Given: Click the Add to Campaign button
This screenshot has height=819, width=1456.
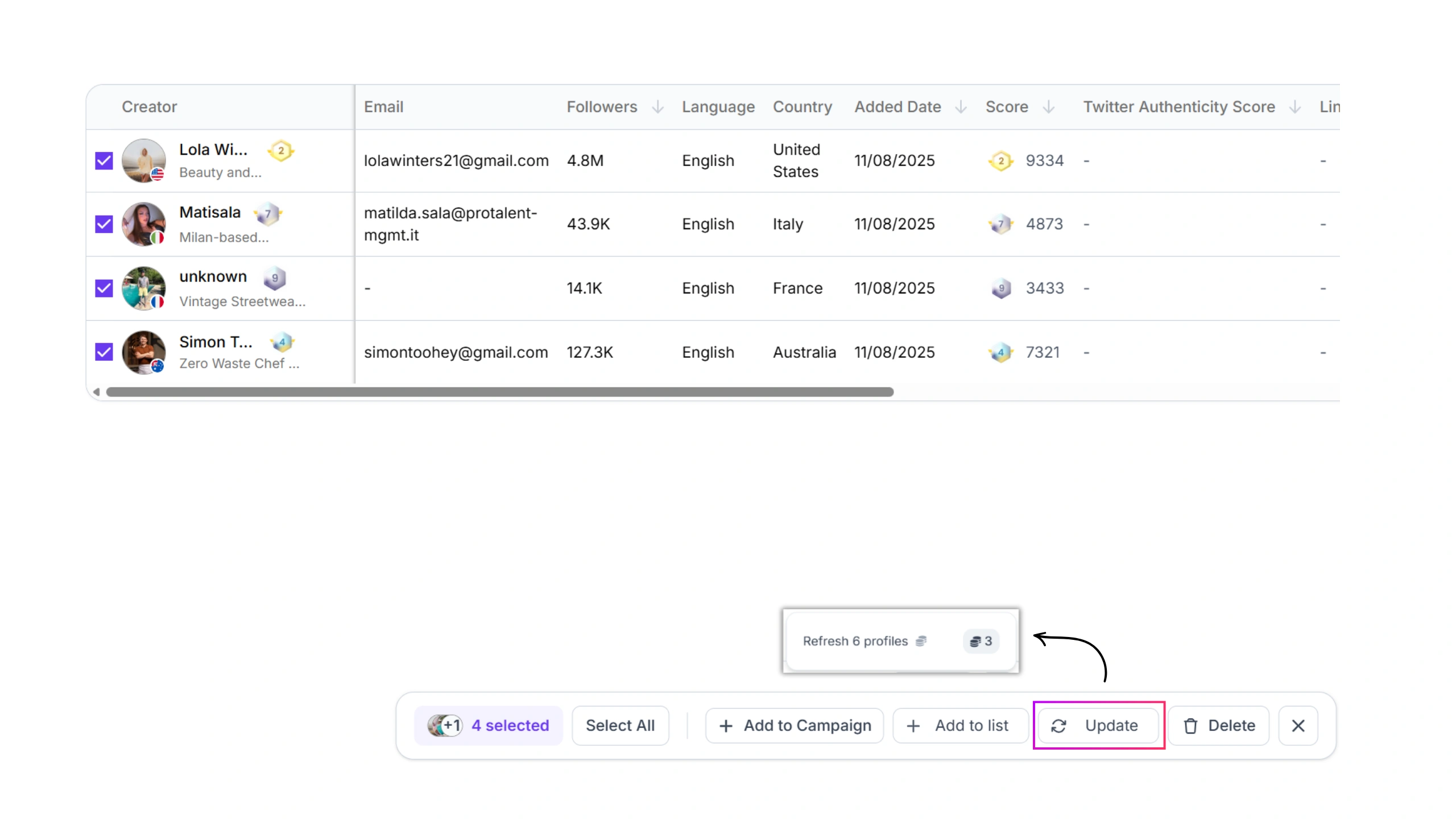Looking at the screenshot, I should [795, 726].
